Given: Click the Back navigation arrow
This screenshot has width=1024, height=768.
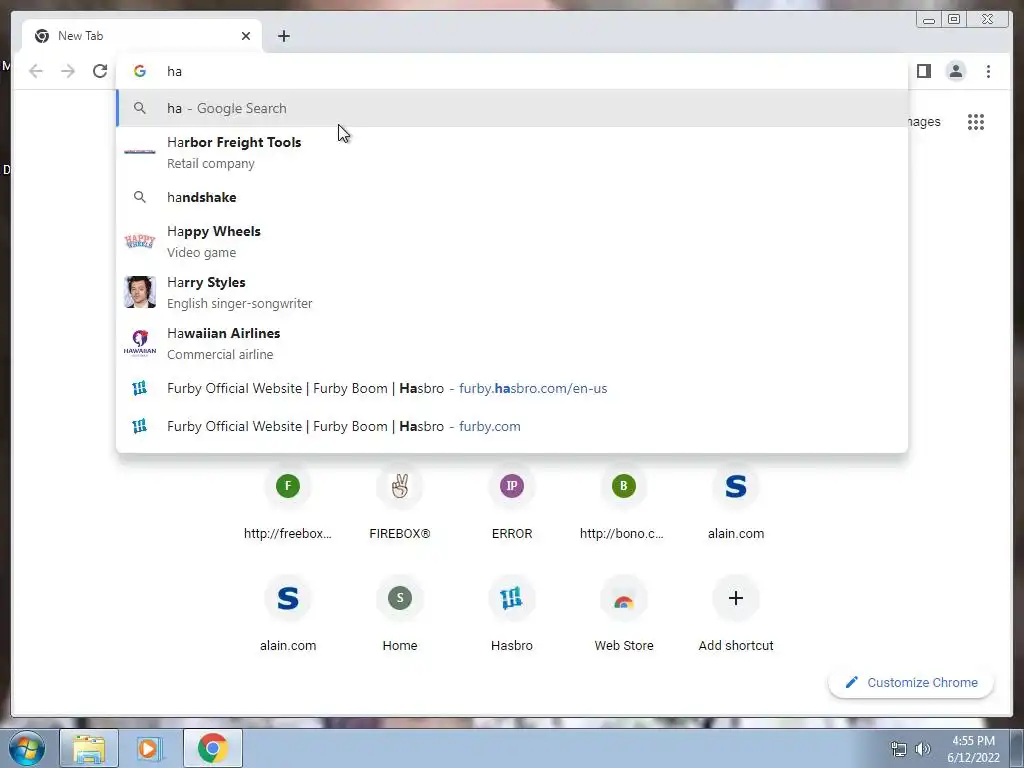Looking at the screenshot, I should tap(36, 71).
